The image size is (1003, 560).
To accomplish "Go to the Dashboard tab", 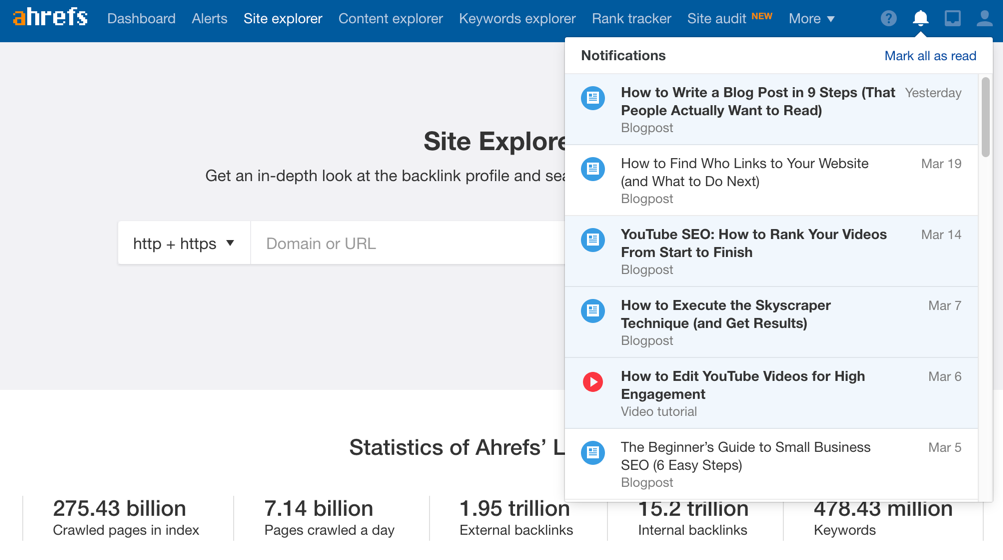I will click(x=141, y=18).
